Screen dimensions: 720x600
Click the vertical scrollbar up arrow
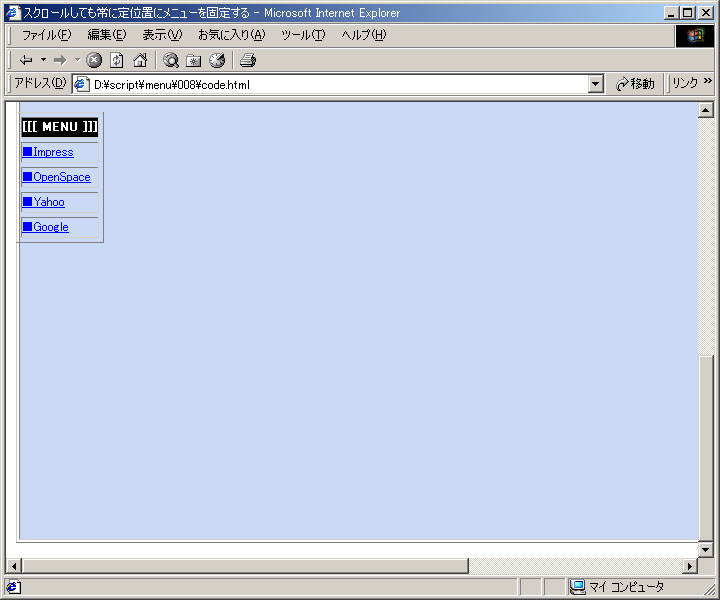[705, 110]
